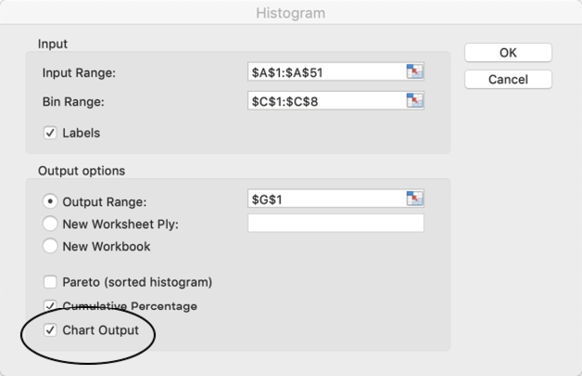This screenshot has height=376, width=582.
Task: Click the Pareto (sorted histogram) label
Action: (137, 282)
